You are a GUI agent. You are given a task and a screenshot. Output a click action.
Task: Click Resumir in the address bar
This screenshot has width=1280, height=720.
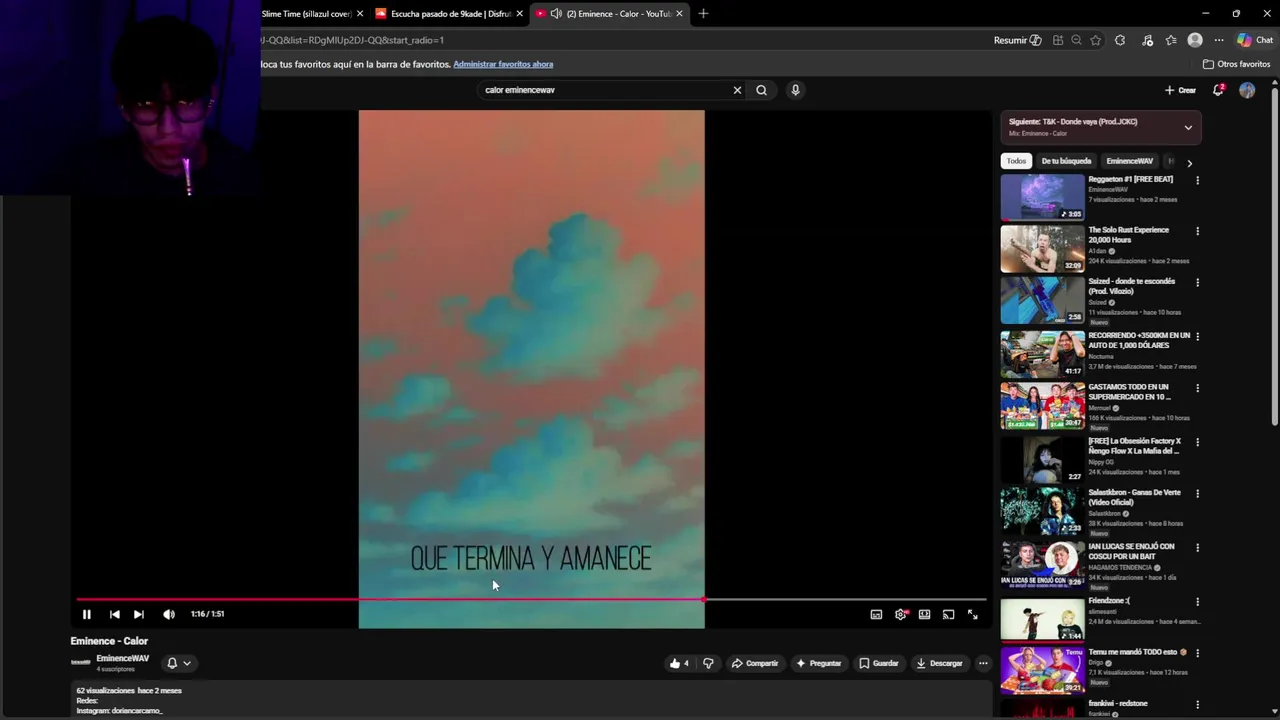point(1017,41)
